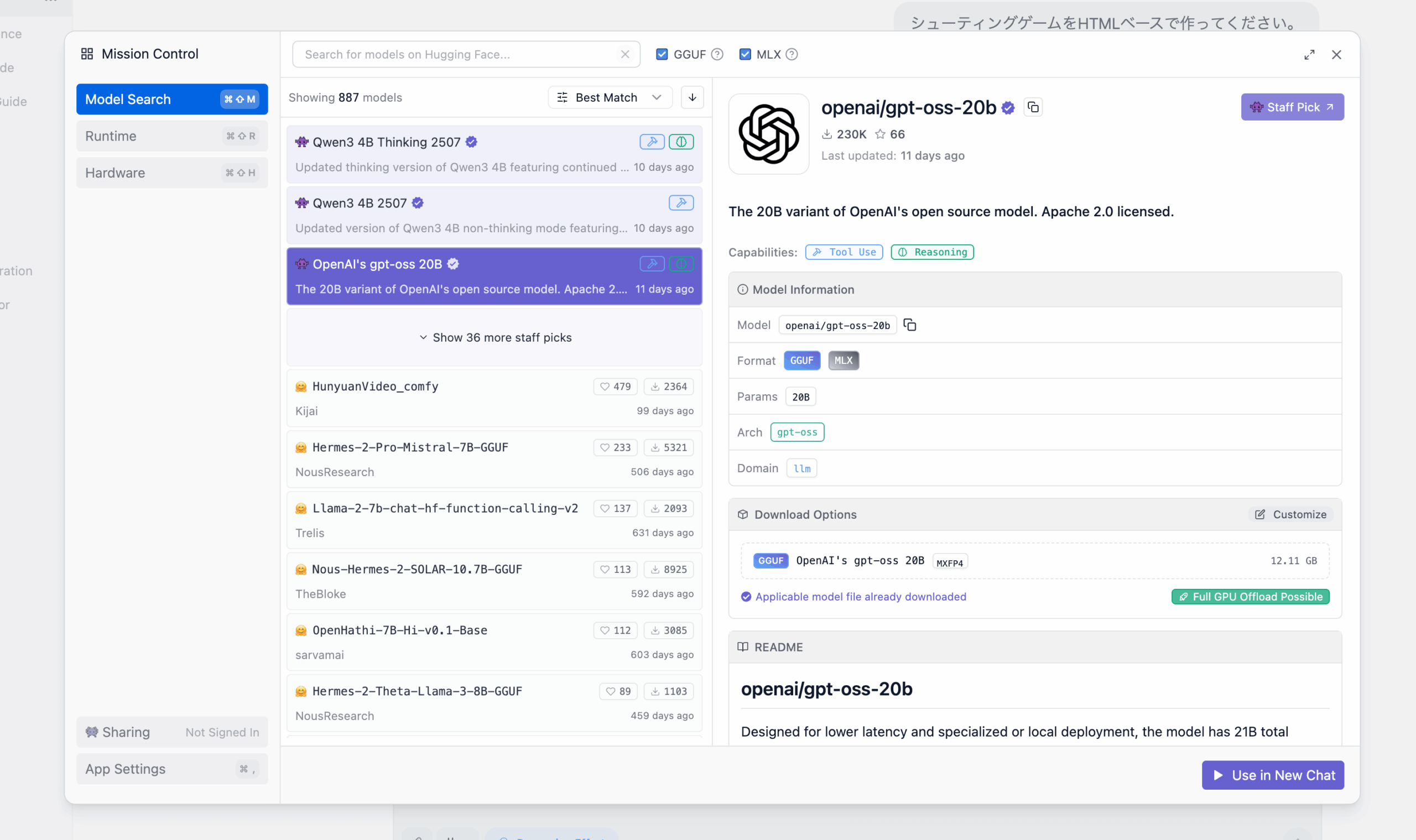Click Use in New Chat button
1416x840 pixels.
(x=1272, y=775)
